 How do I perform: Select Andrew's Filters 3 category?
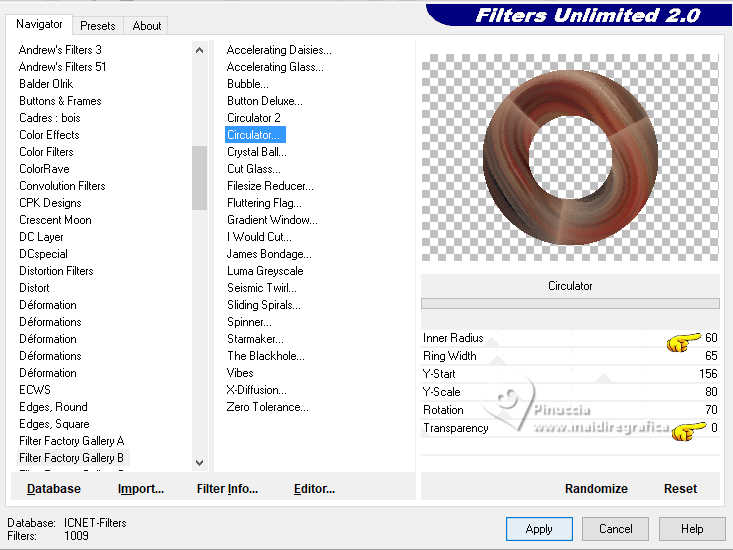pyautogui.click(x=60, y=50)
